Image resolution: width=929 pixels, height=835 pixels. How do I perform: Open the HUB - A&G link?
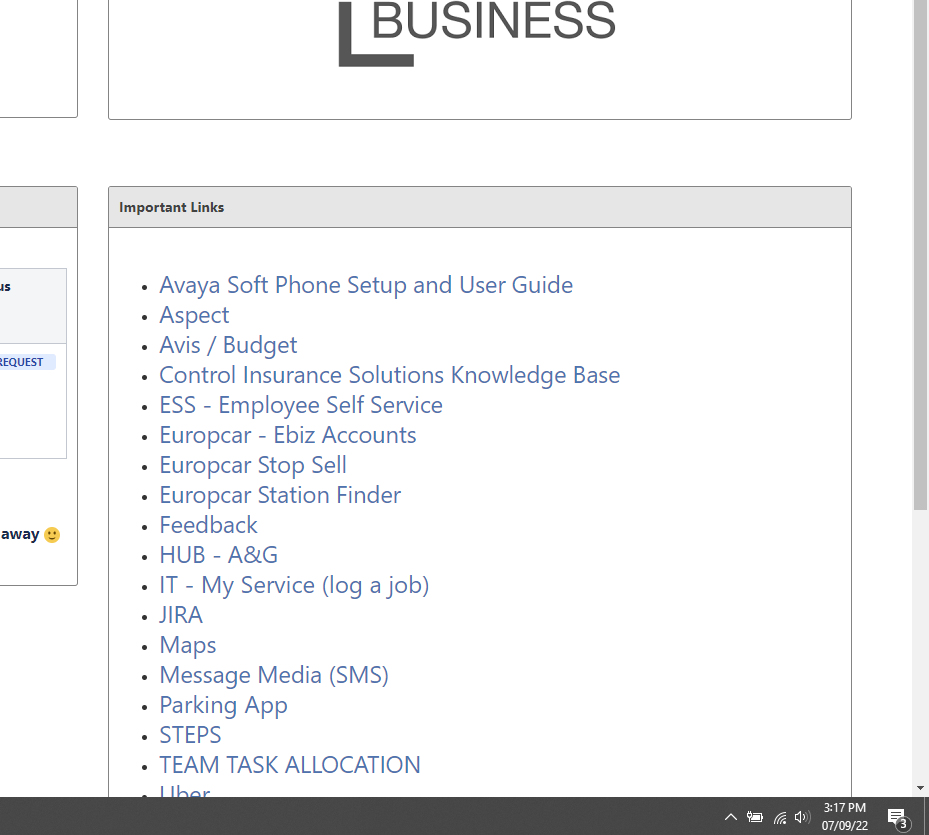click(219, 555)
